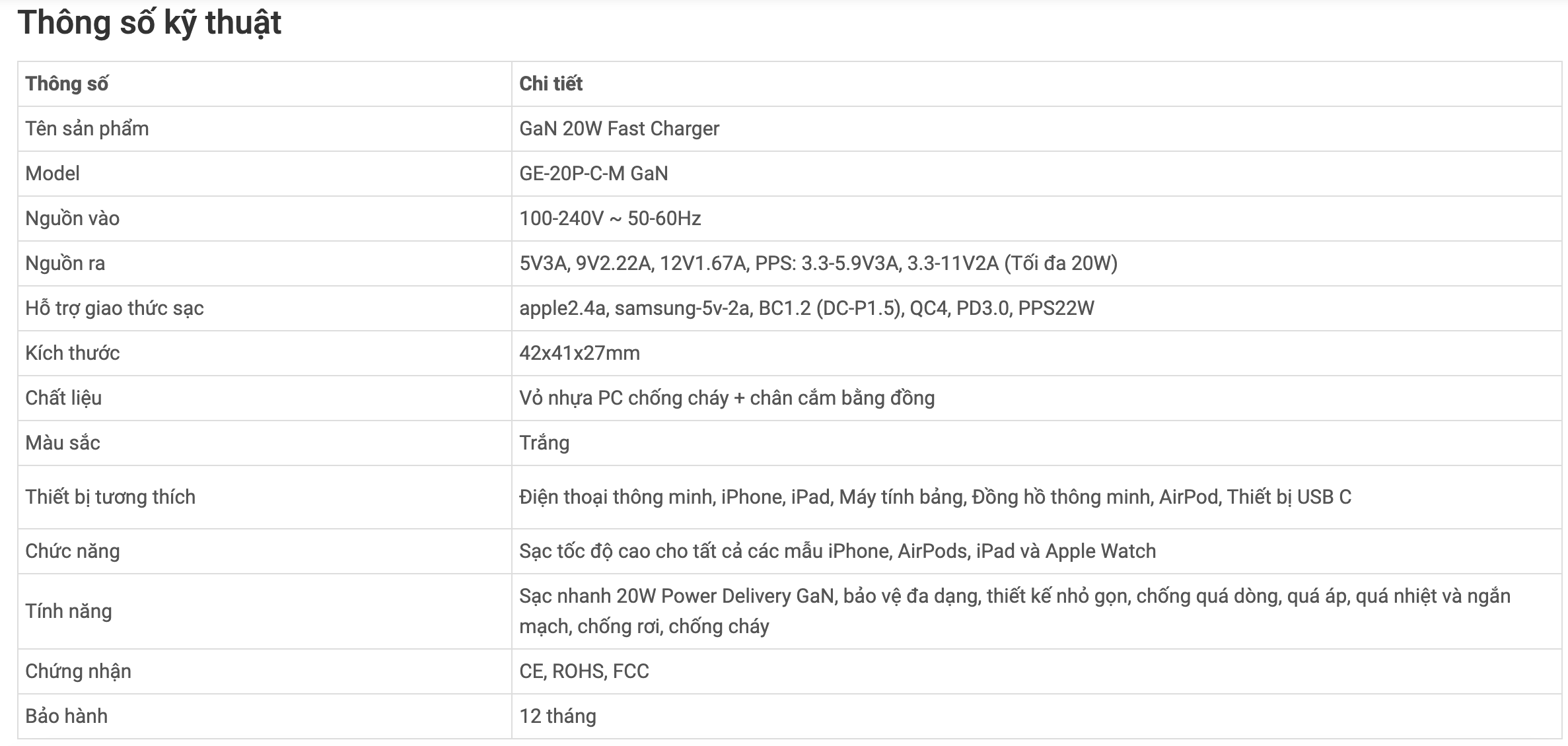Click the 'Trắng' color value
The width and height of the screenshot is (1568, 746).
point(544,443)
